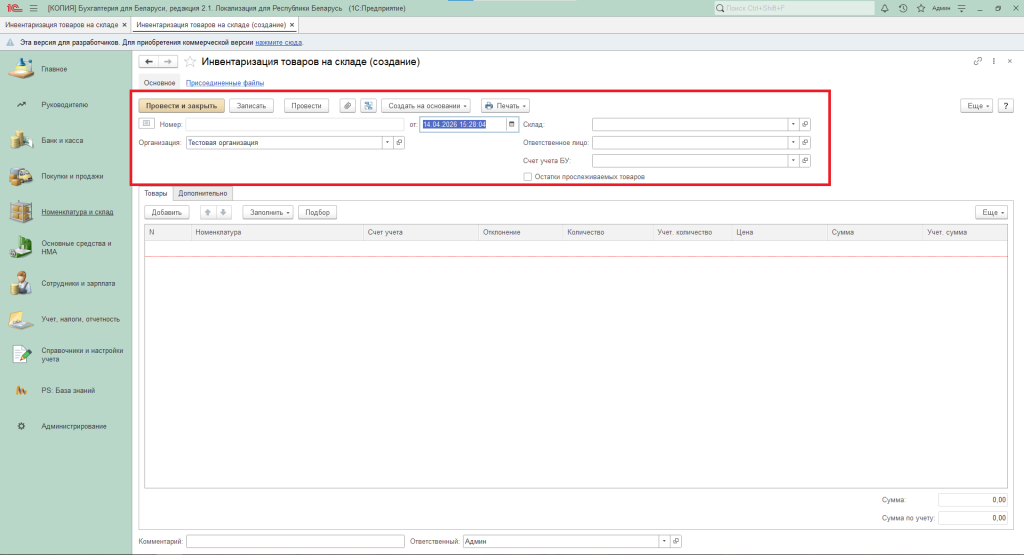Open help with question mark button

click(x=1005, y=105)
